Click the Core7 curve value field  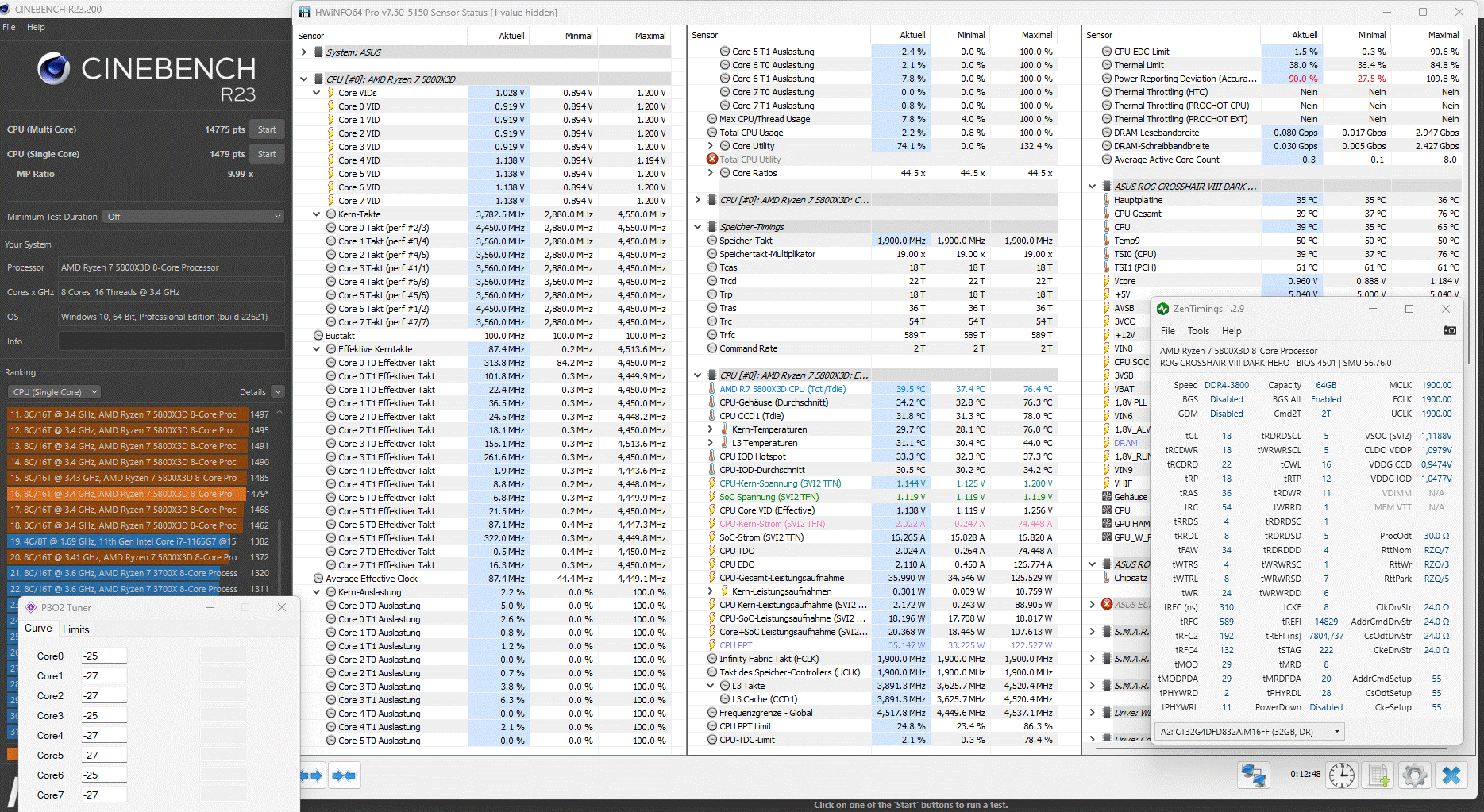pos(104,795)
